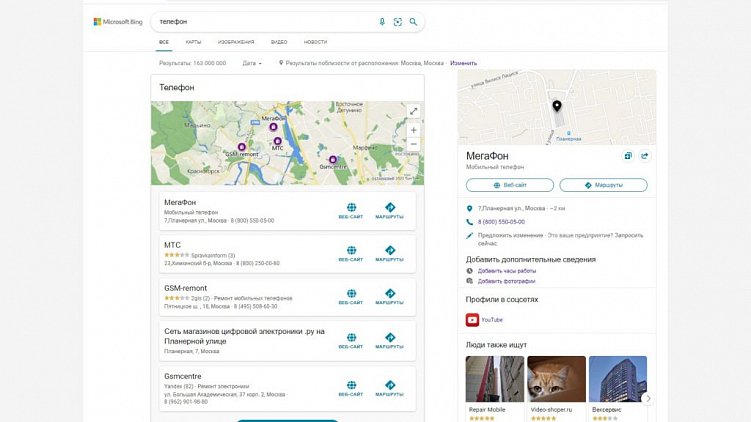Click the YouTube profile icon

[x=472, y=319]
